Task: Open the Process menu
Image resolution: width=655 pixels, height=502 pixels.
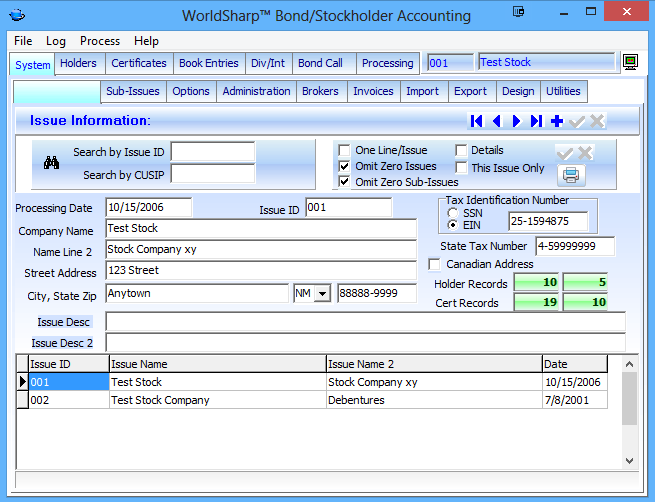Action: click(99, 41)
